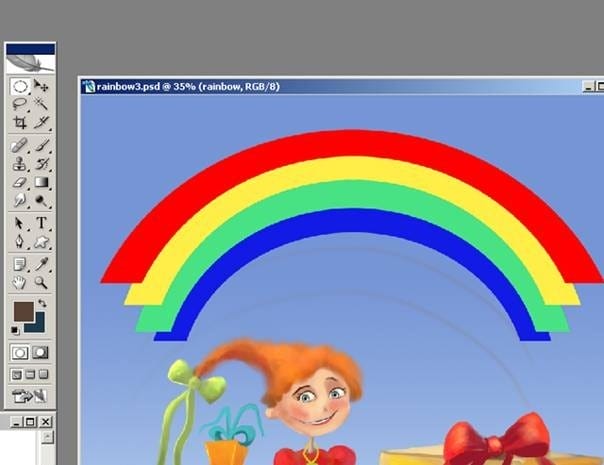Viewport: 604px width, 465px height.
Task: Select the Elliptical Marquee tool
Action: [x=20, y=86]
